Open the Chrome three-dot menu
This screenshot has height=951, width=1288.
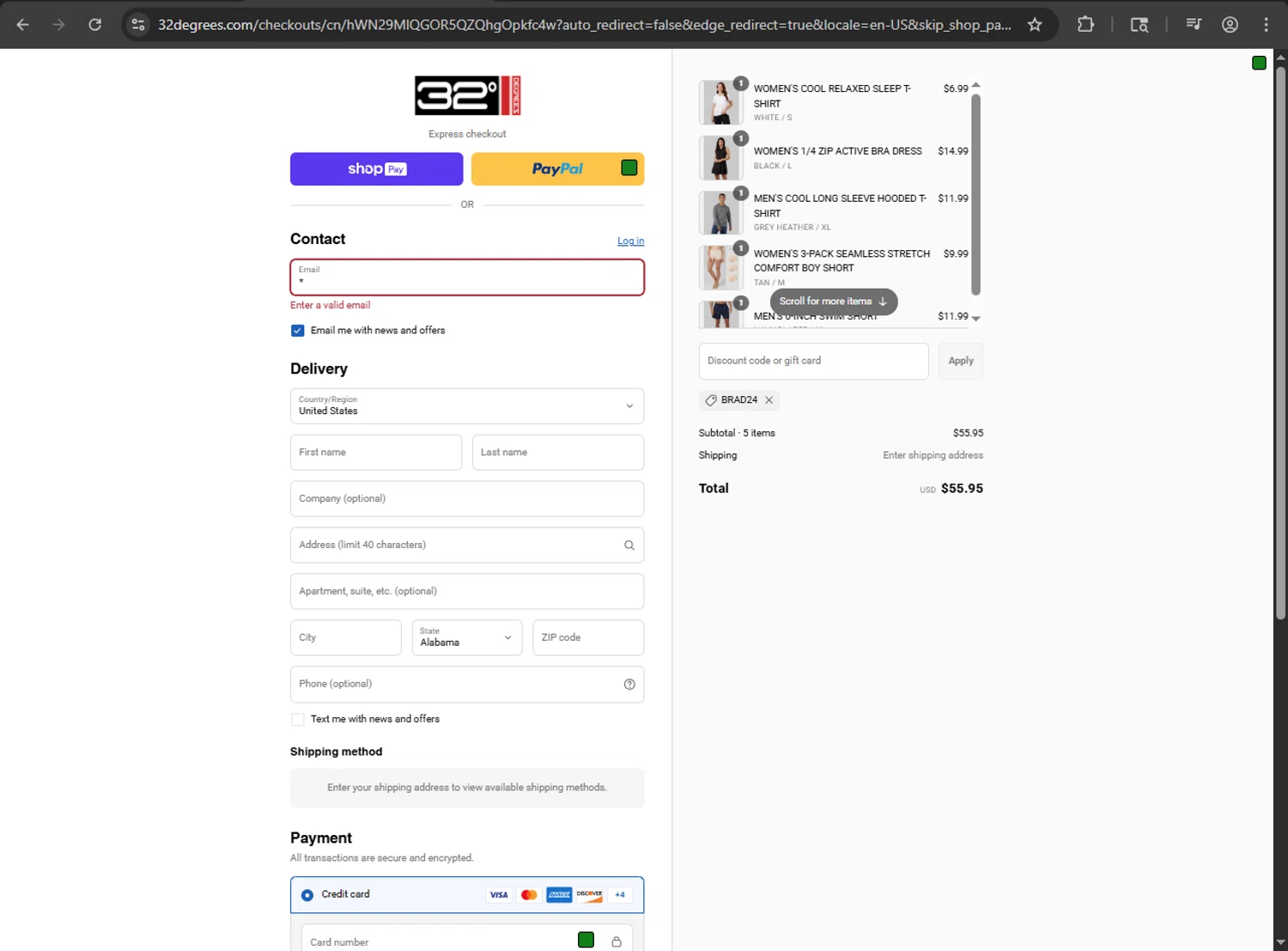point(1266,25)
